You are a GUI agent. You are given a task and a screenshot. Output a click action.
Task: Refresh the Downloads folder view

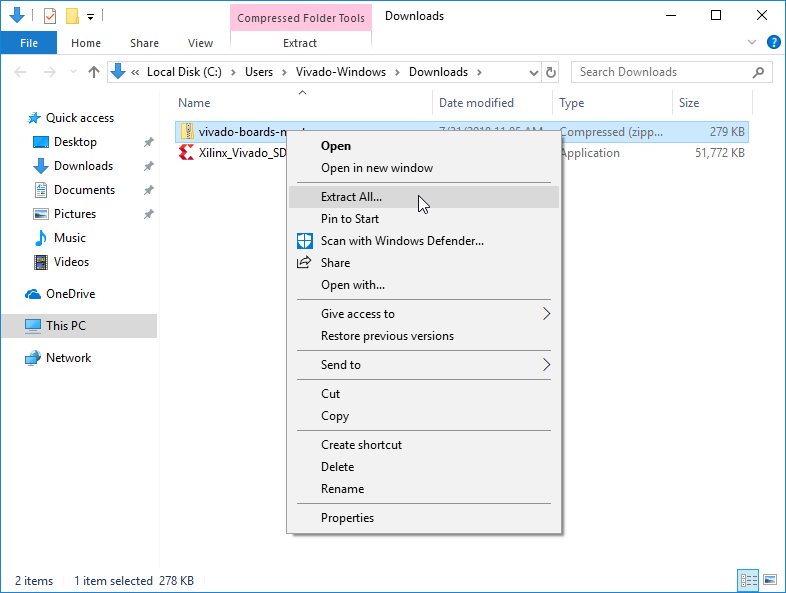point(550,73)
